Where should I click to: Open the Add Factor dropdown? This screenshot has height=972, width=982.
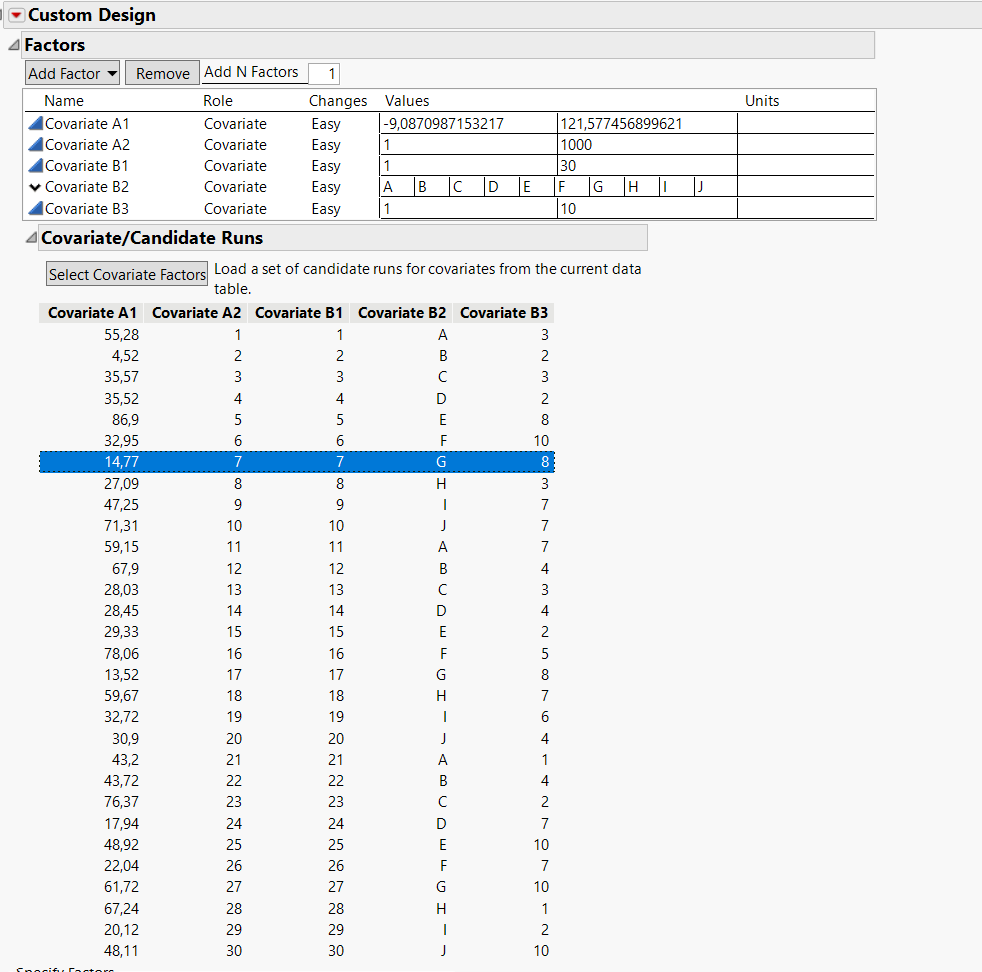(71, 72)
